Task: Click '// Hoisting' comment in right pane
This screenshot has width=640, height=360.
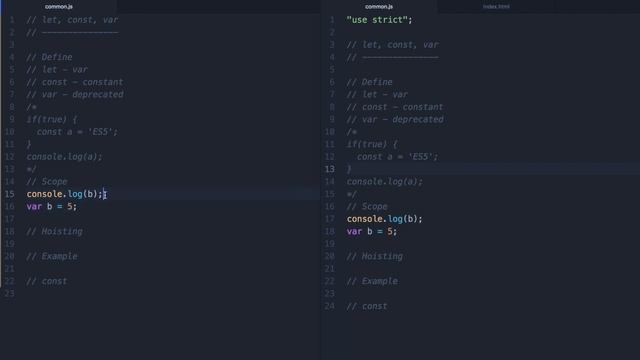Action: point(374,256)
